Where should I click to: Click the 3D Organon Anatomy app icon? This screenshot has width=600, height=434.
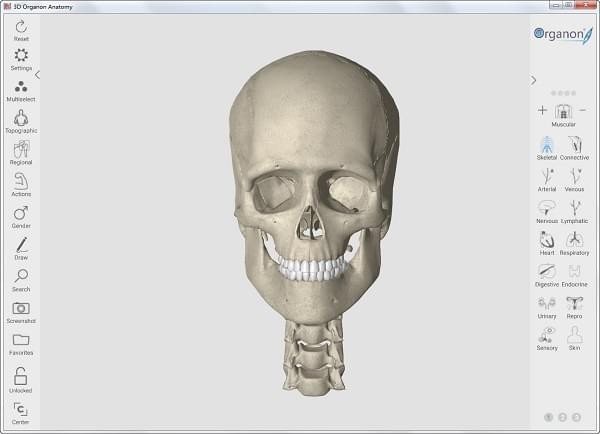click(x=7, y=7)
